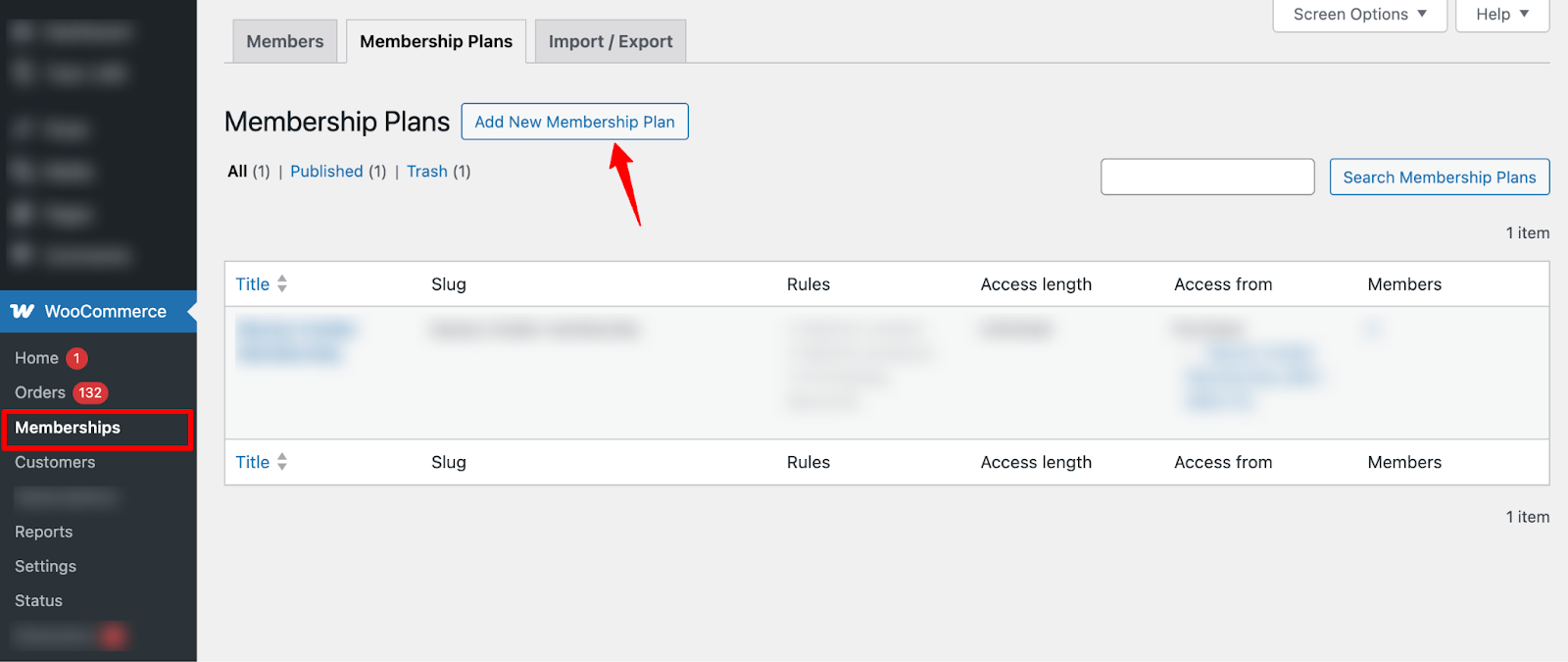Expand the Help dropdown
Viewport: 1568px width, 662px height.
point(1501,14)
